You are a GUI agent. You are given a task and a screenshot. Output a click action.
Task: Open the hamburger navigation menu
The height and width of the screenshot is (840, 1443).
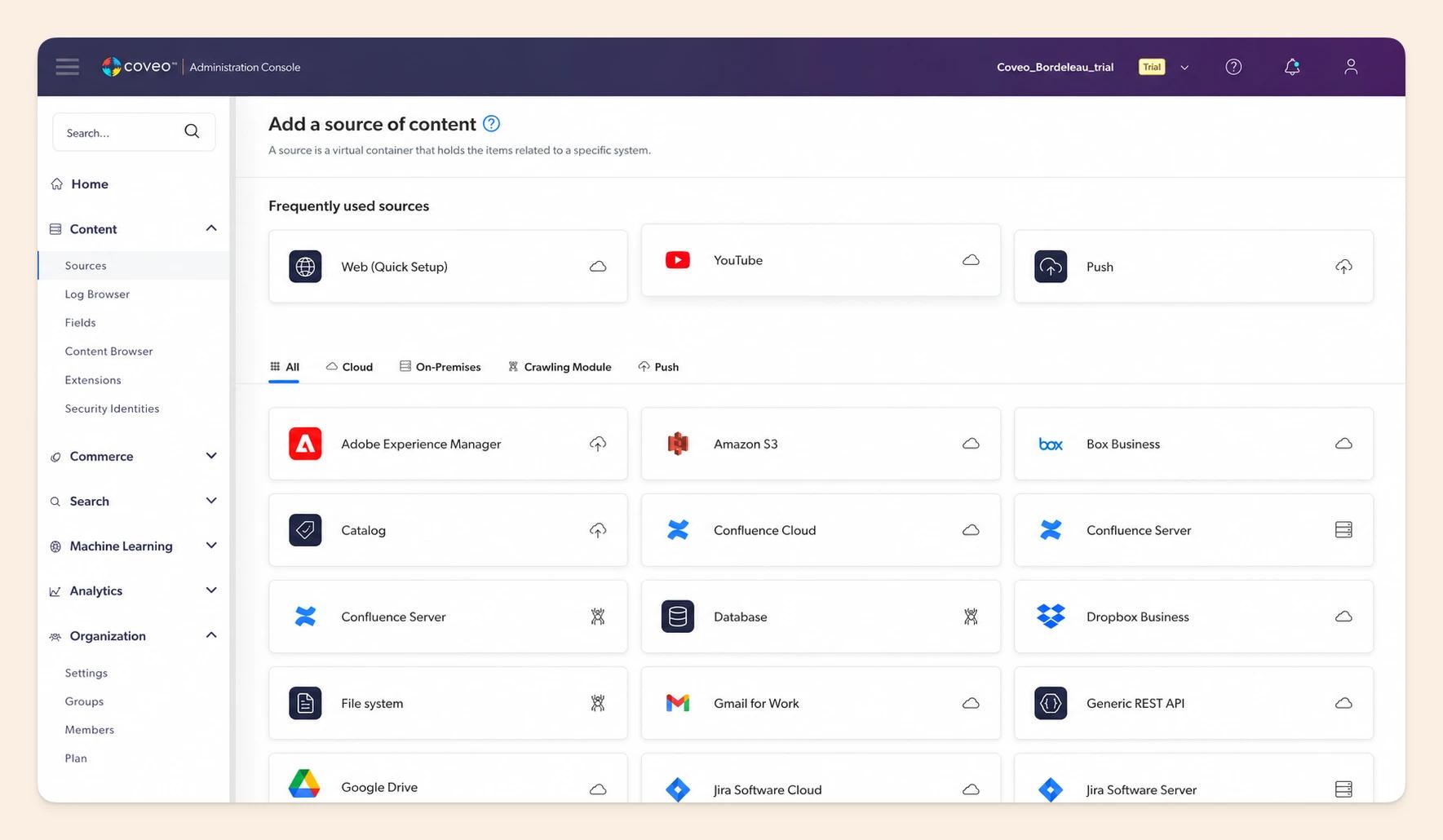tap(68, 67)
